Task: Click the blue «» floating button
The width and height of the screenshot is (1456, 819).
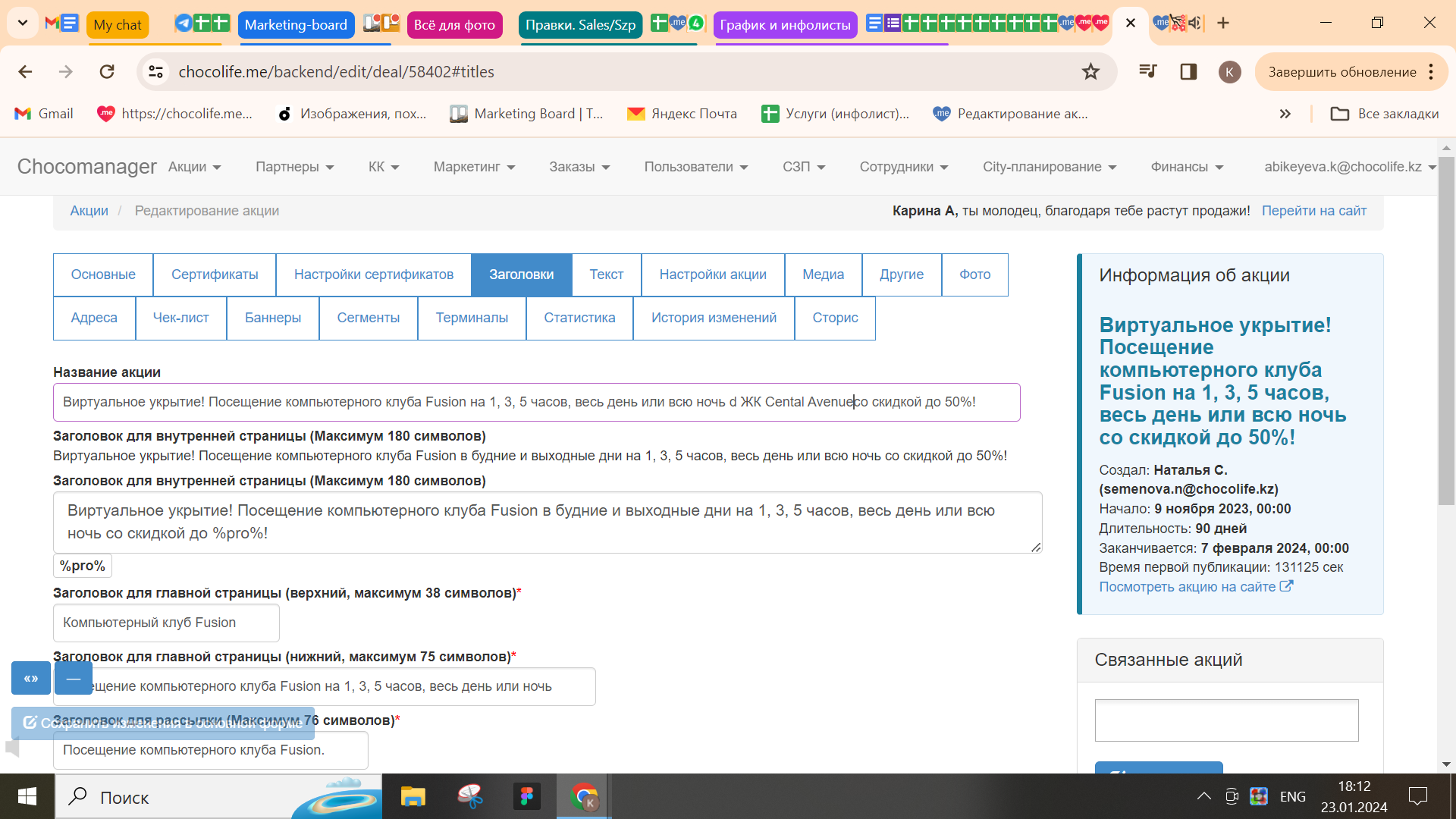Action: tap(31, 678)
